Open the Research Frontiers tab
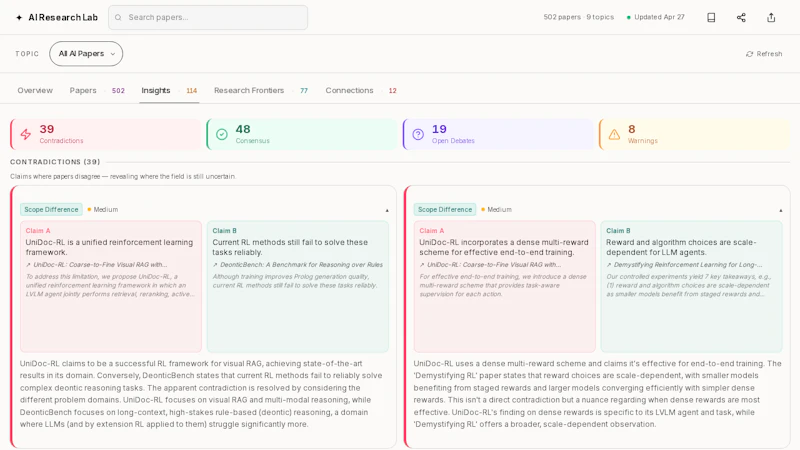 [x=249, y=90]
